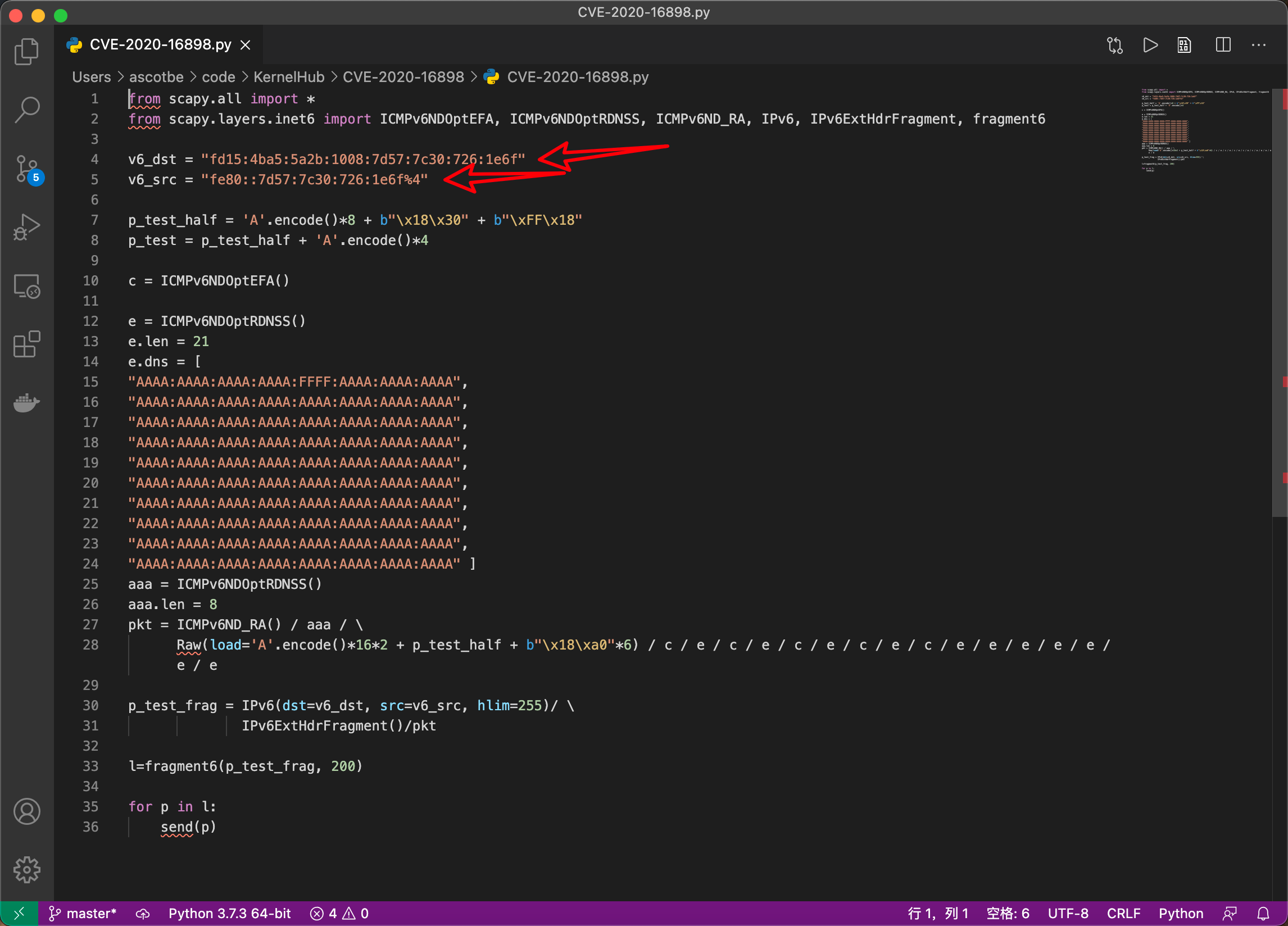The height and width of the screenshot is (926, 1288).
Task: Click the closing bracket on line 24
Action: coord(473,564)
